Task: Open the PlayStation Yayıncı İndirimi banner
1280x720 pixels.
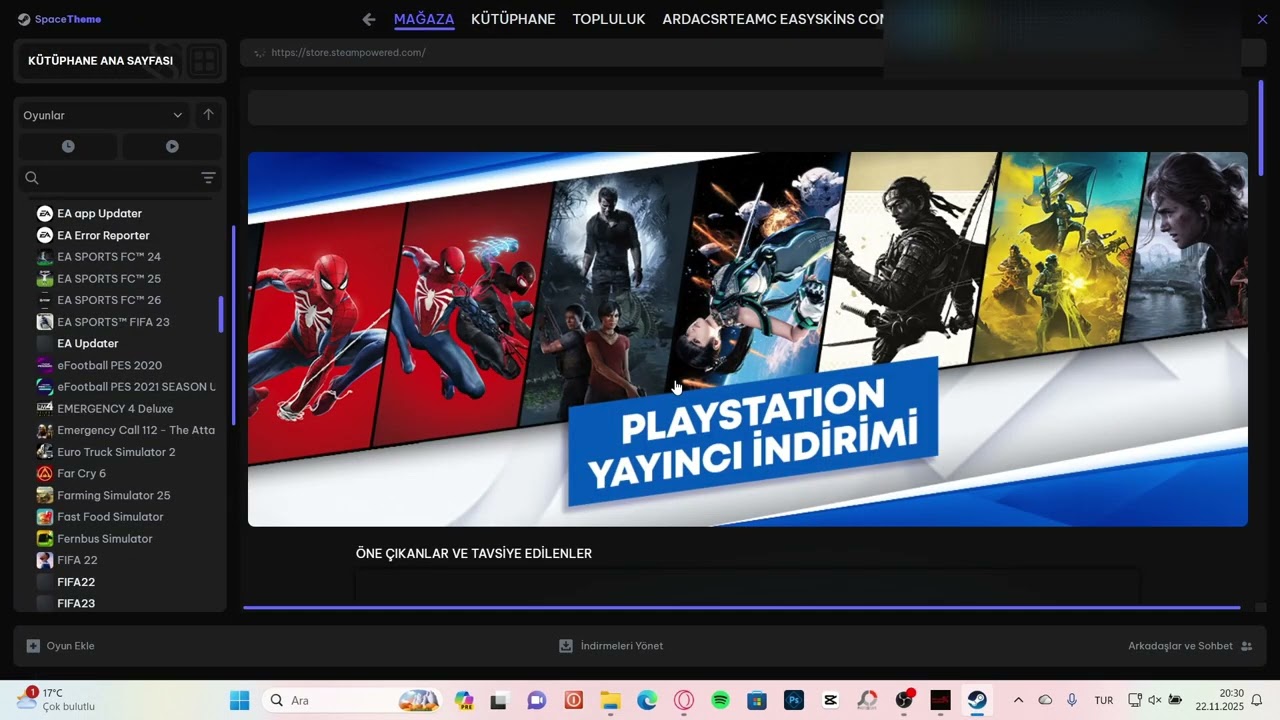Action: [x=748, y=339]
